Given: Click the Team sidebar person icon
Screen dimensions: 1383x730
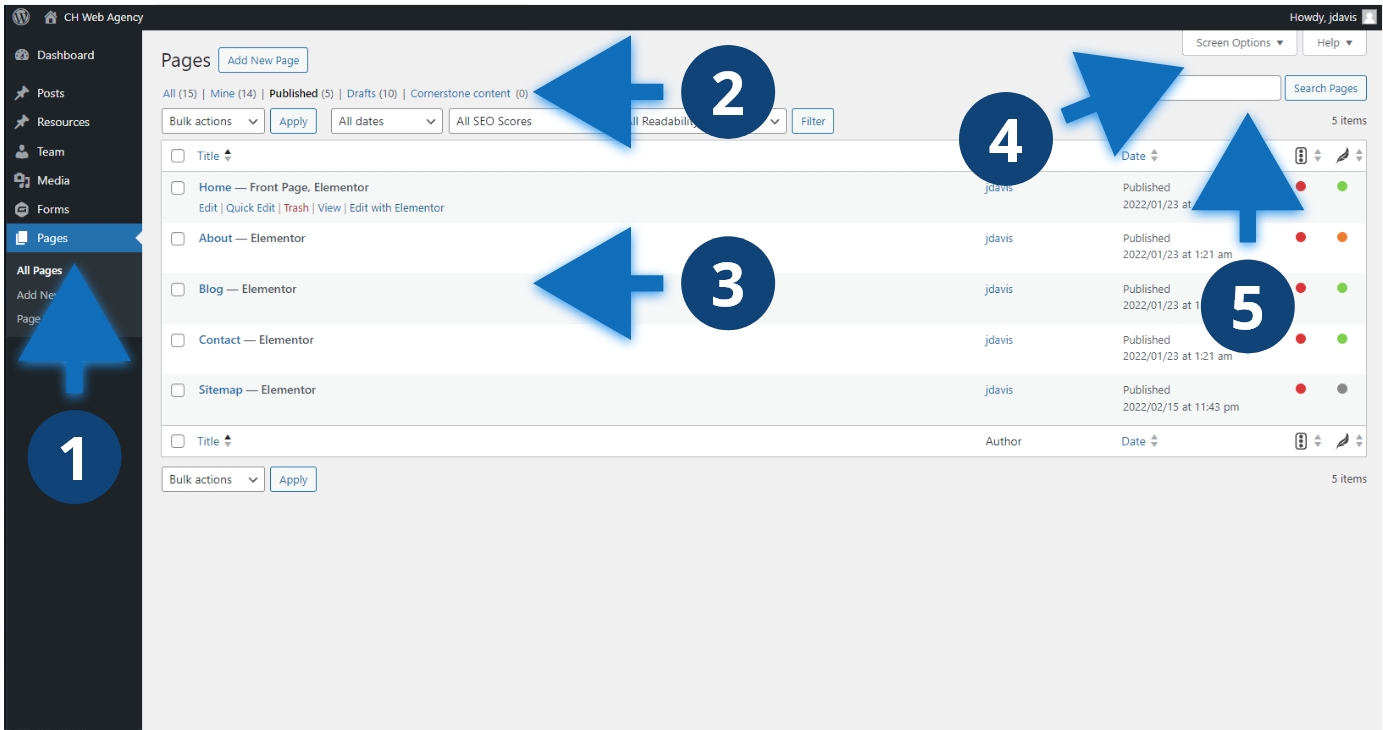Looking at the screenshot, I should click(22, 152).
